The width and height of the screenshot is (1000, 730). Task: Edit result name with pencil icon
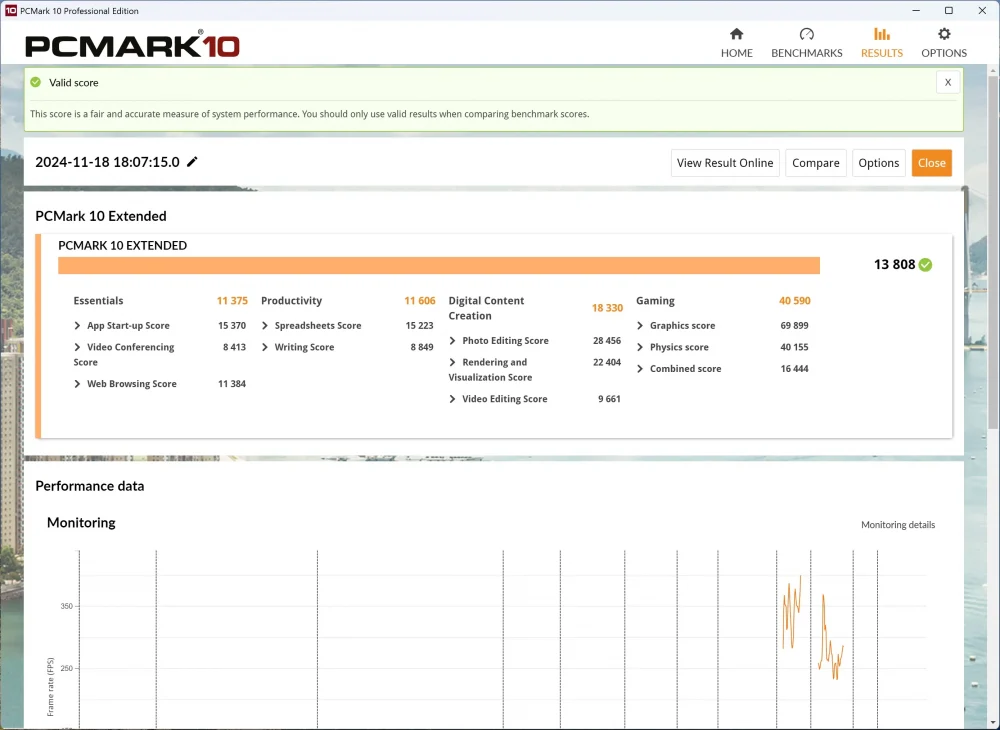click(192, 162)
